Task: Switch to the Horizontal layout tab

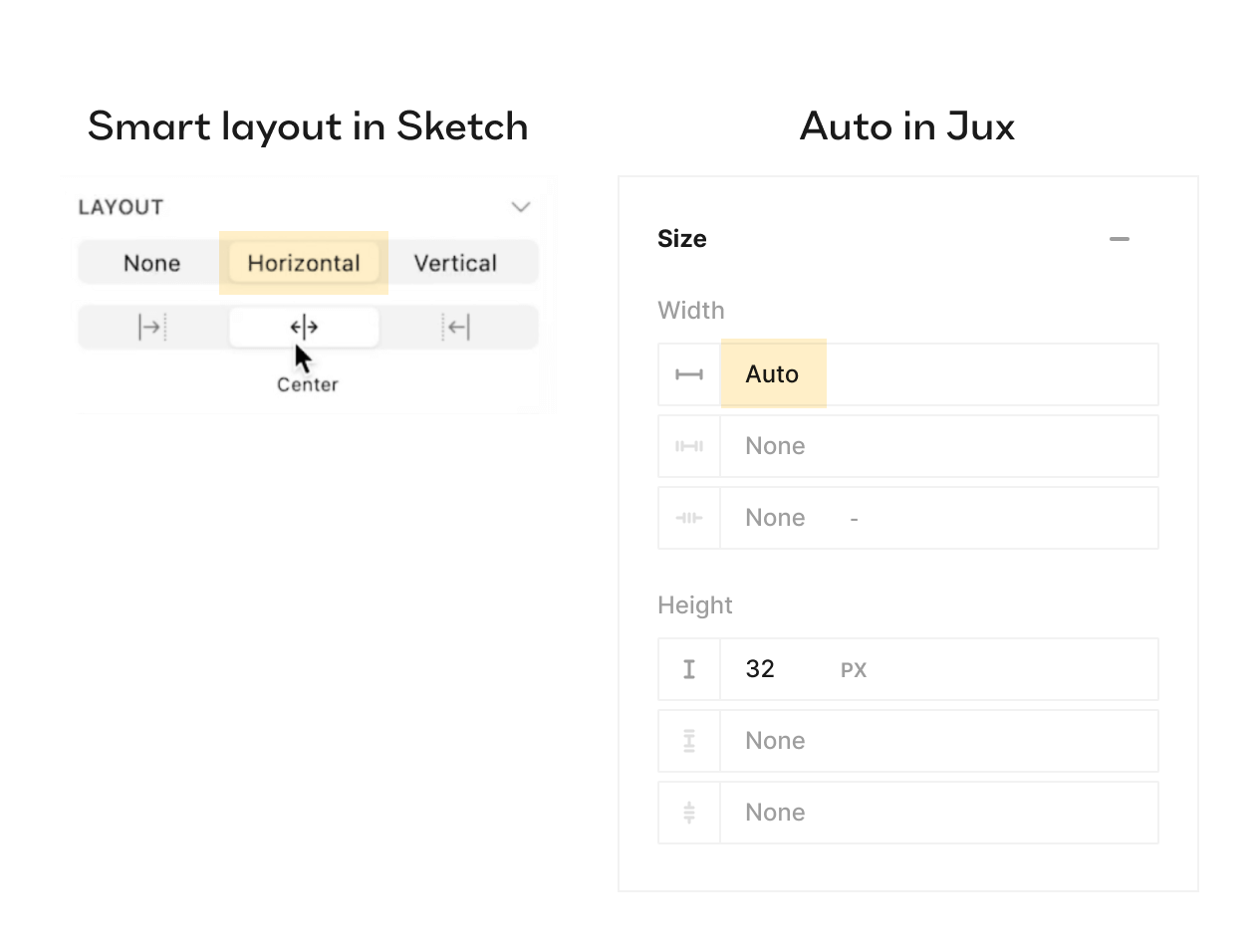Action: pos(303,263)
